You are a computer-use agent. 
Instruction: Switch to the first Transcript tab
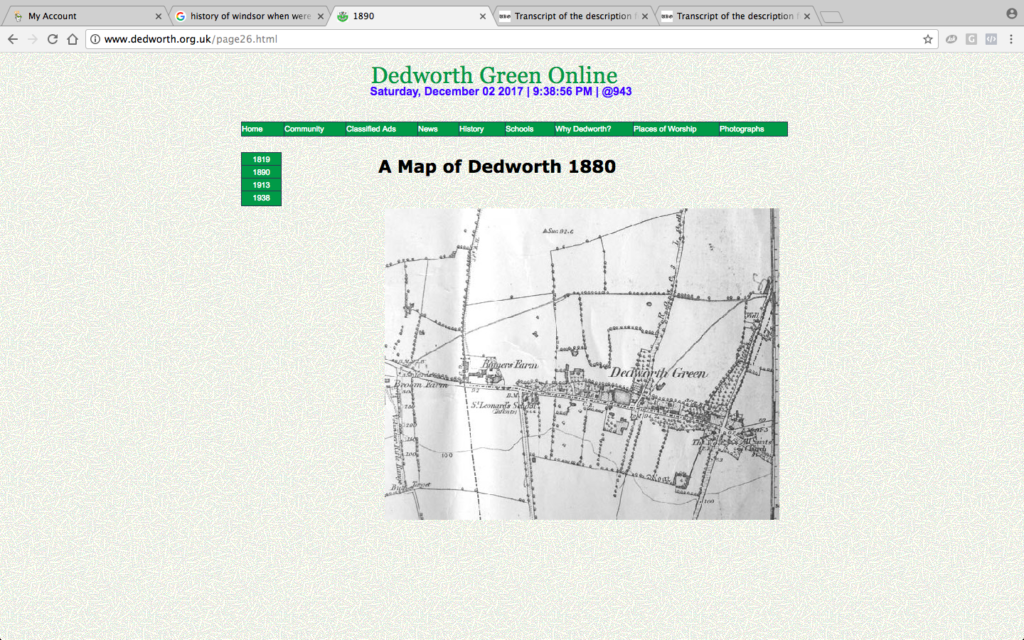573,16
